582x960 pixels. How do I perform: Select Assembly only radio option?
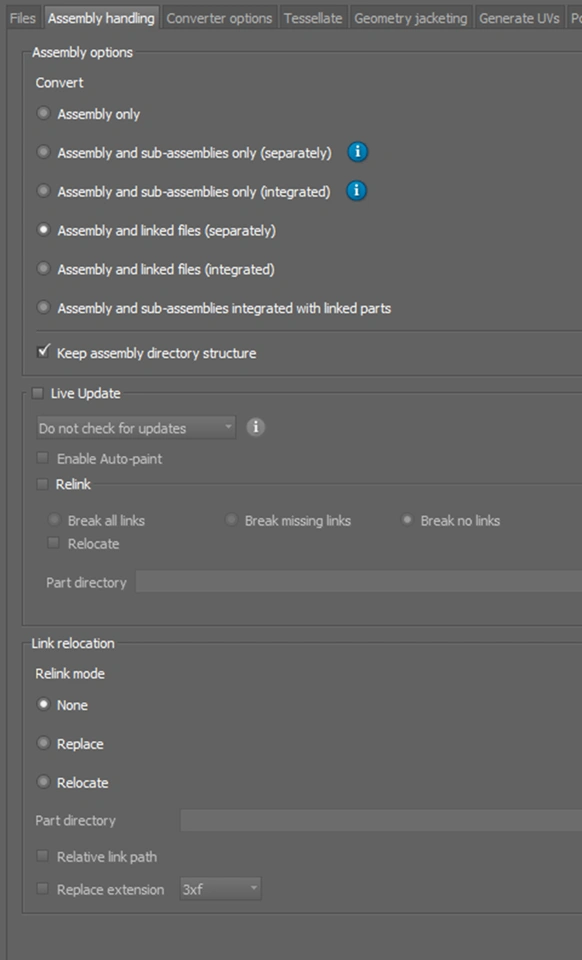(43, 114)
